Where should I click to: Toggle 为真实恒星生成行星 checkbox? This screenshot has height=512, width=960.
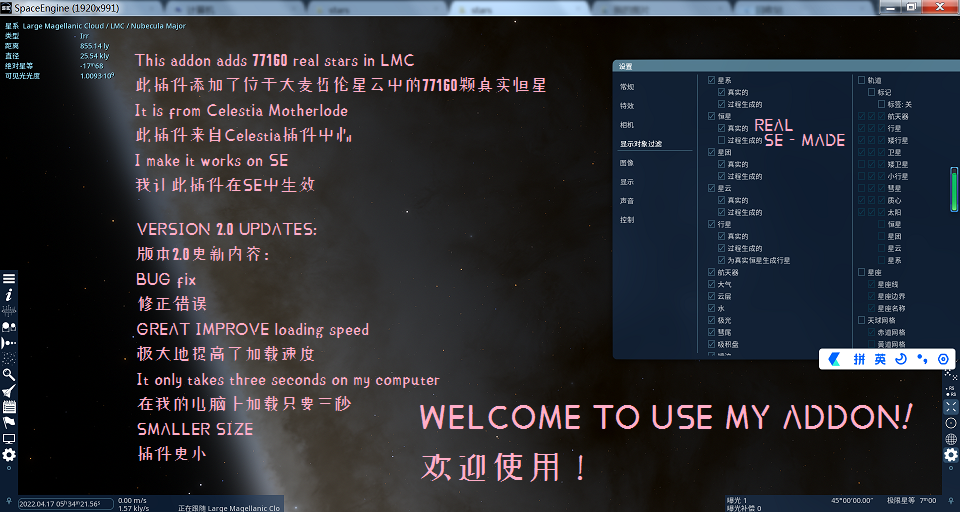(722, 260)
